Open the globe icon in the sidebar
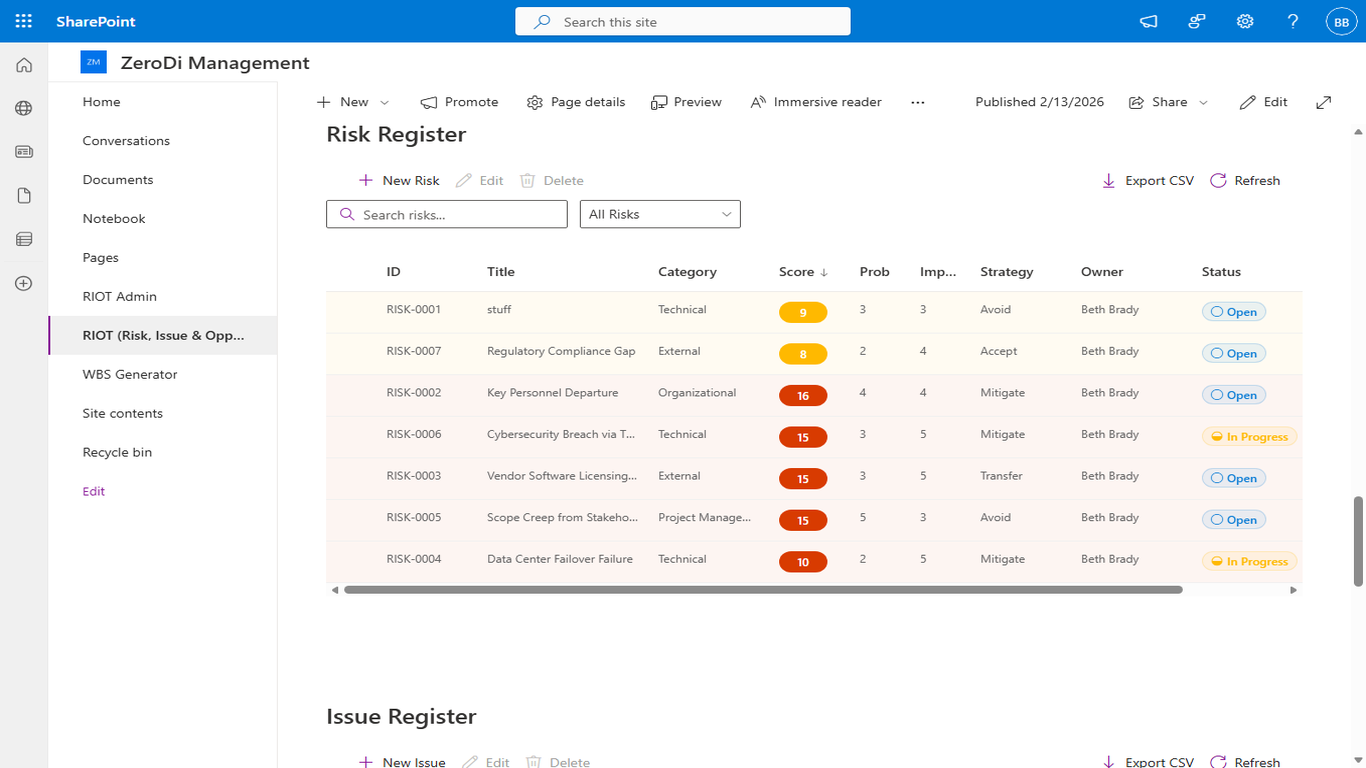1366x768 pixels. (x=22, y=107)
